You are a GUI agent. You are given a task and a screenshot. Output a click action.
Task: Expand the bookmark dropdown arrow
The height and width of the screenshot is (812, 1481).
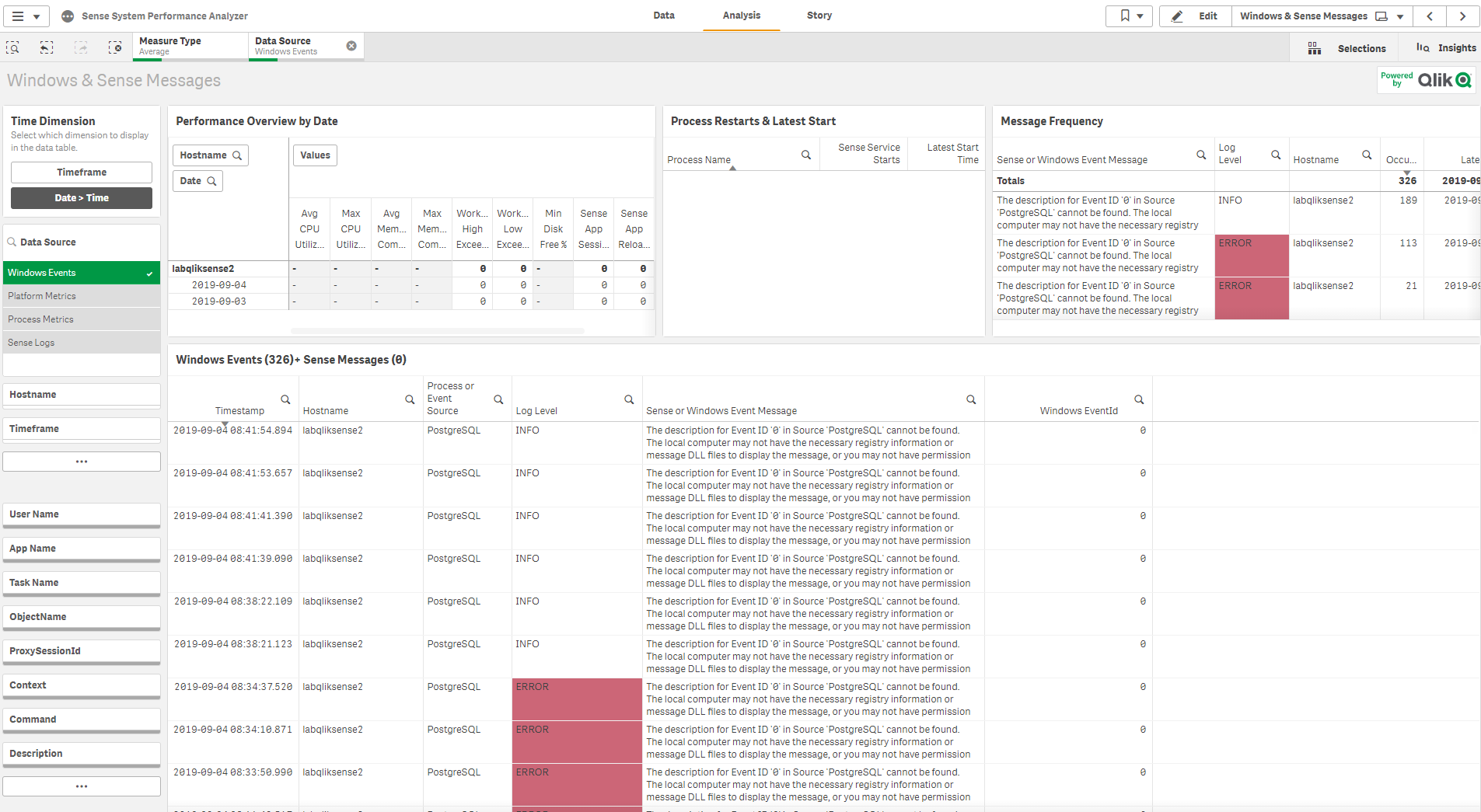1140,16
